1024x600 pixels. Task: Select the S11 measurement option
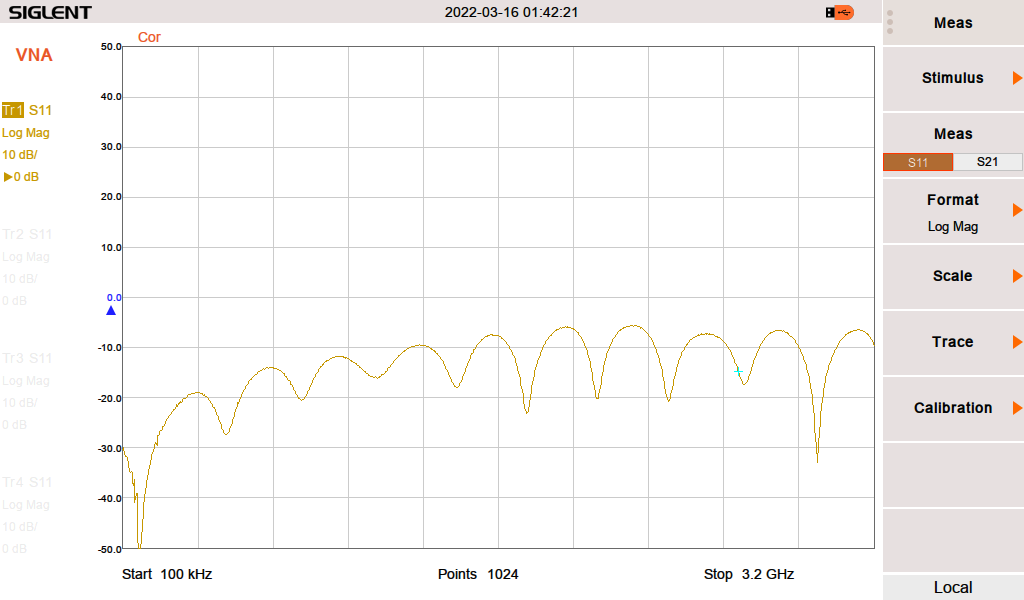click(917, 162)
